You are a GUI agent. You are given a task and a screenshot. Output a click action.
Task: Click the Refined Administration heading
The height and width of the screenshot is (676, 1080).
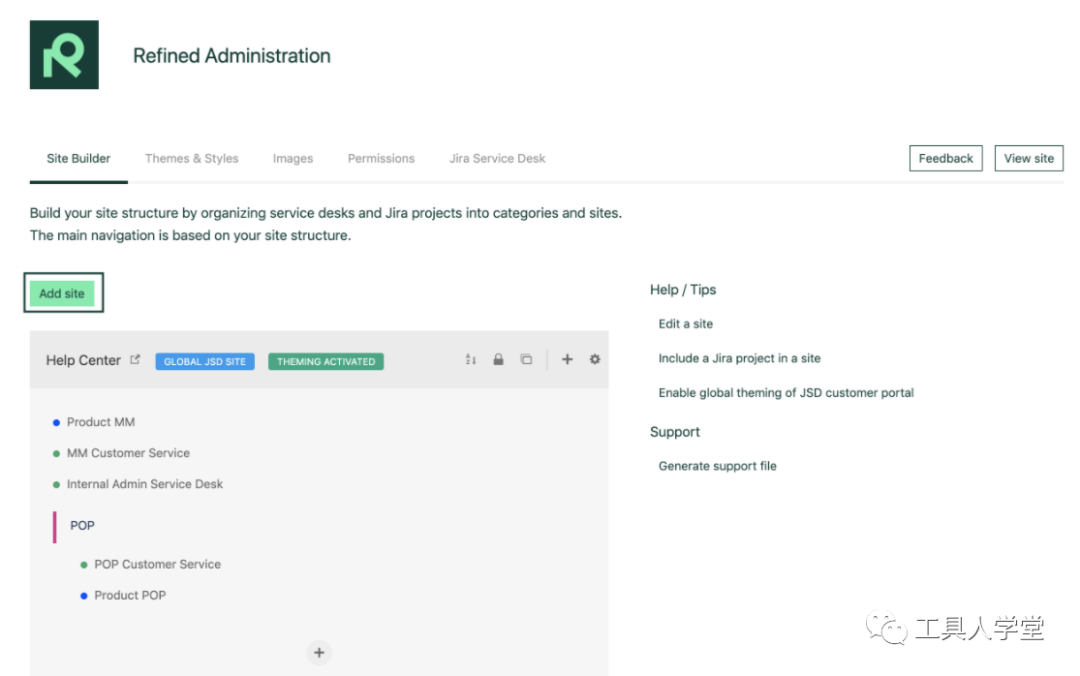pos(231,56)
